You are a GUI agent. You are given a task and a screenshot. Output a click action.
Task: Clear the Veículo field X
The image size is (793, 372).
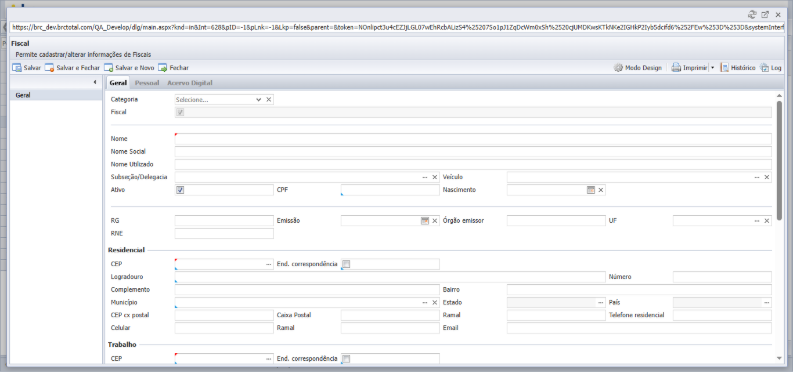pyautogui.click(x=767, y=177)
